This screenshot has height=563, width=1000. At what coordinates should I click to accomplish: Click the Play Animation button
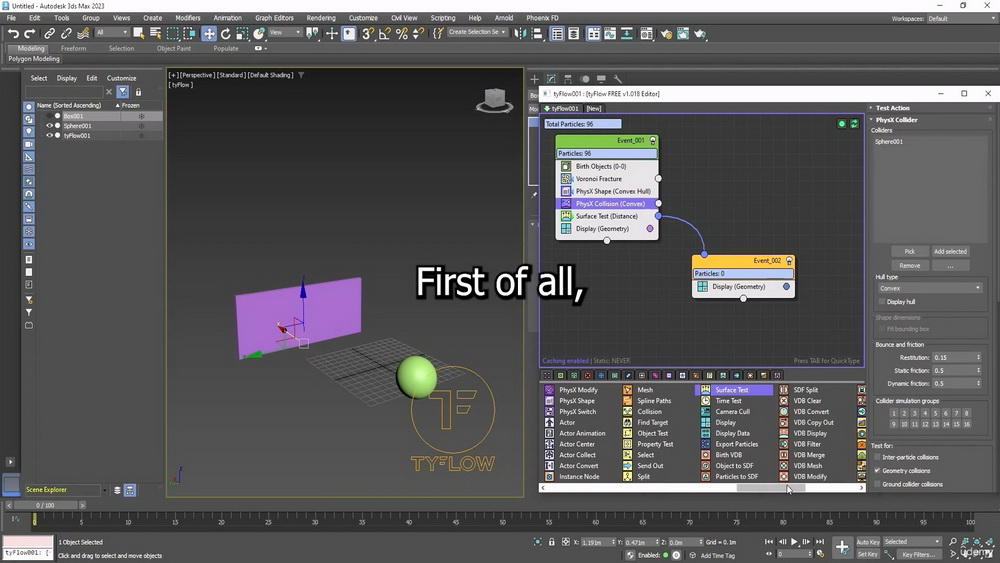(x=794, y=541)
